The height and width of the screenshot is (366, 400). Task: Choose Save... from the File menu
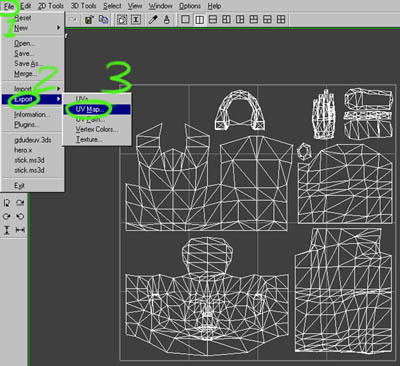tap(33, 53)
